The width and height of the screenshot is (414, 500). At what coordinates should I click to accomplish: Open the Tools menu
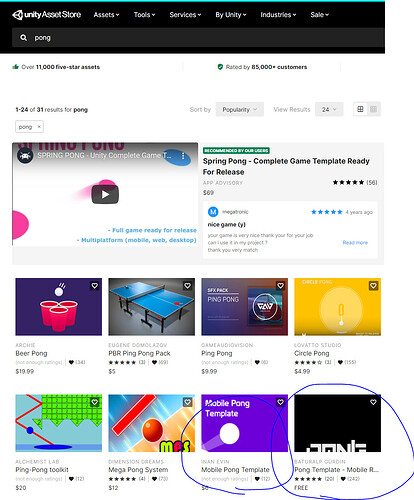(144, 15)
